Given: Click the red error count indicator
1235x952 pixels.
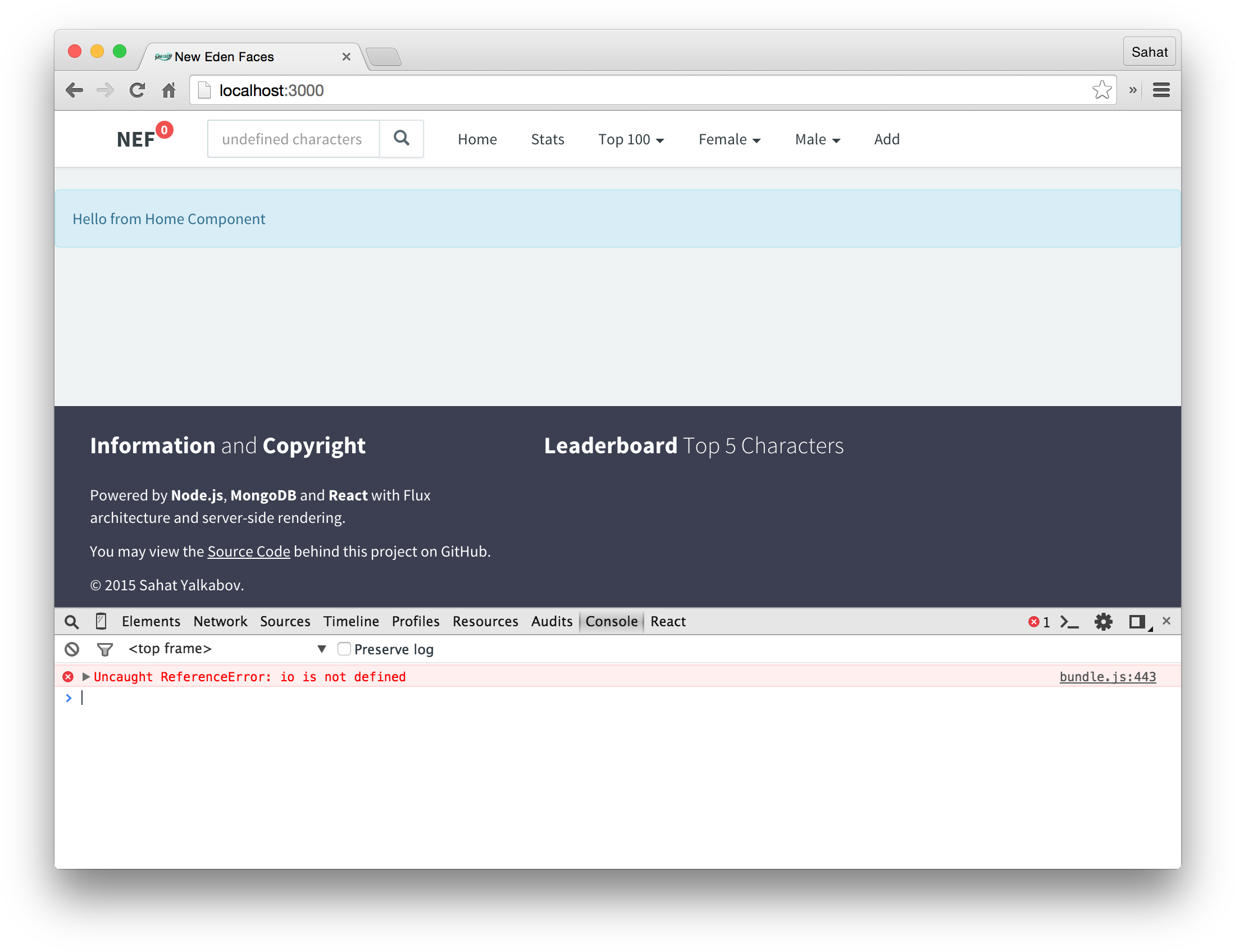Looking at the screenshot, I should coord(1039,622).
